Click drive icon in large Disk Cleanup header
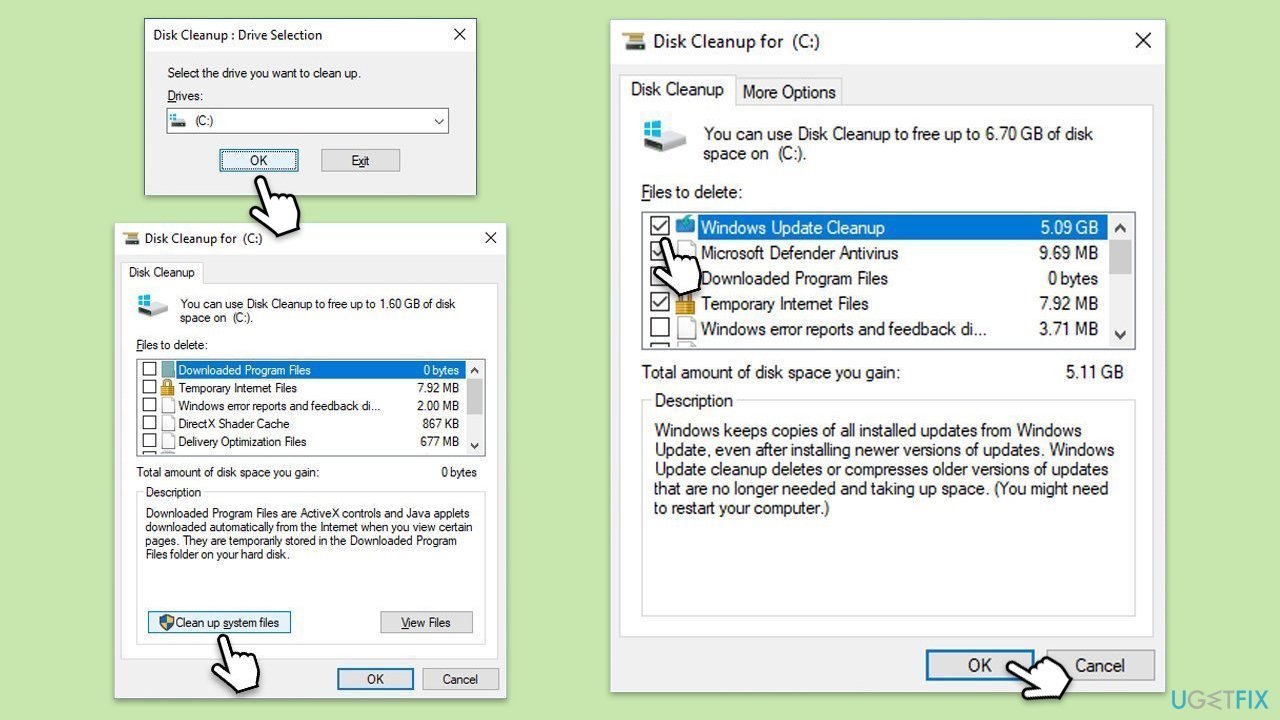Screen dimensions: 1280x720 (x=666, y=138)
